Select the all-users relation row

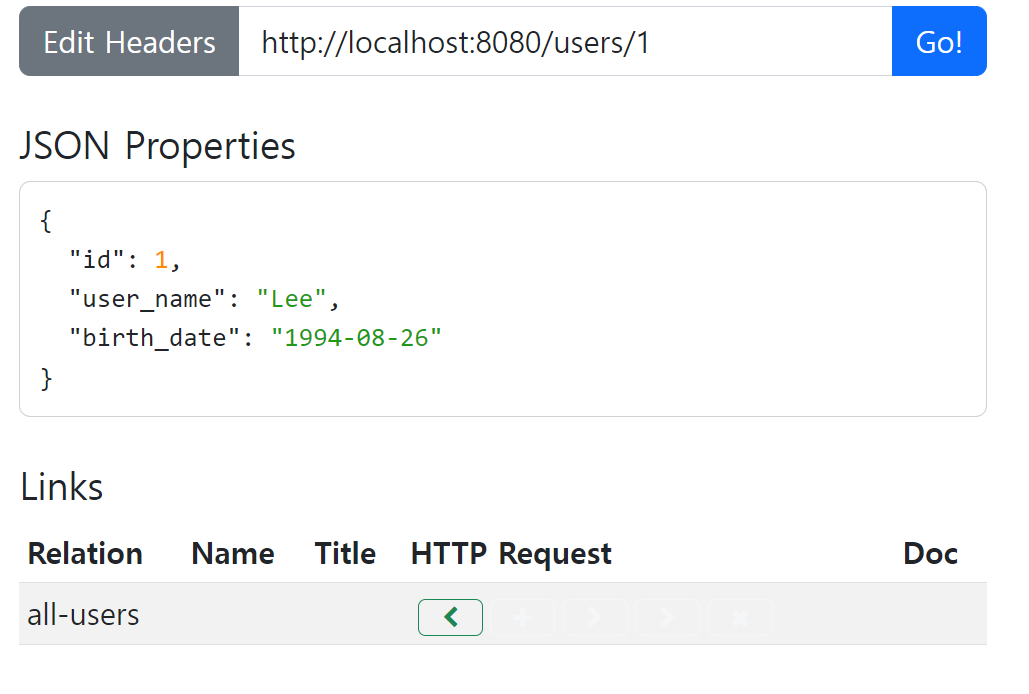[83, 614]
